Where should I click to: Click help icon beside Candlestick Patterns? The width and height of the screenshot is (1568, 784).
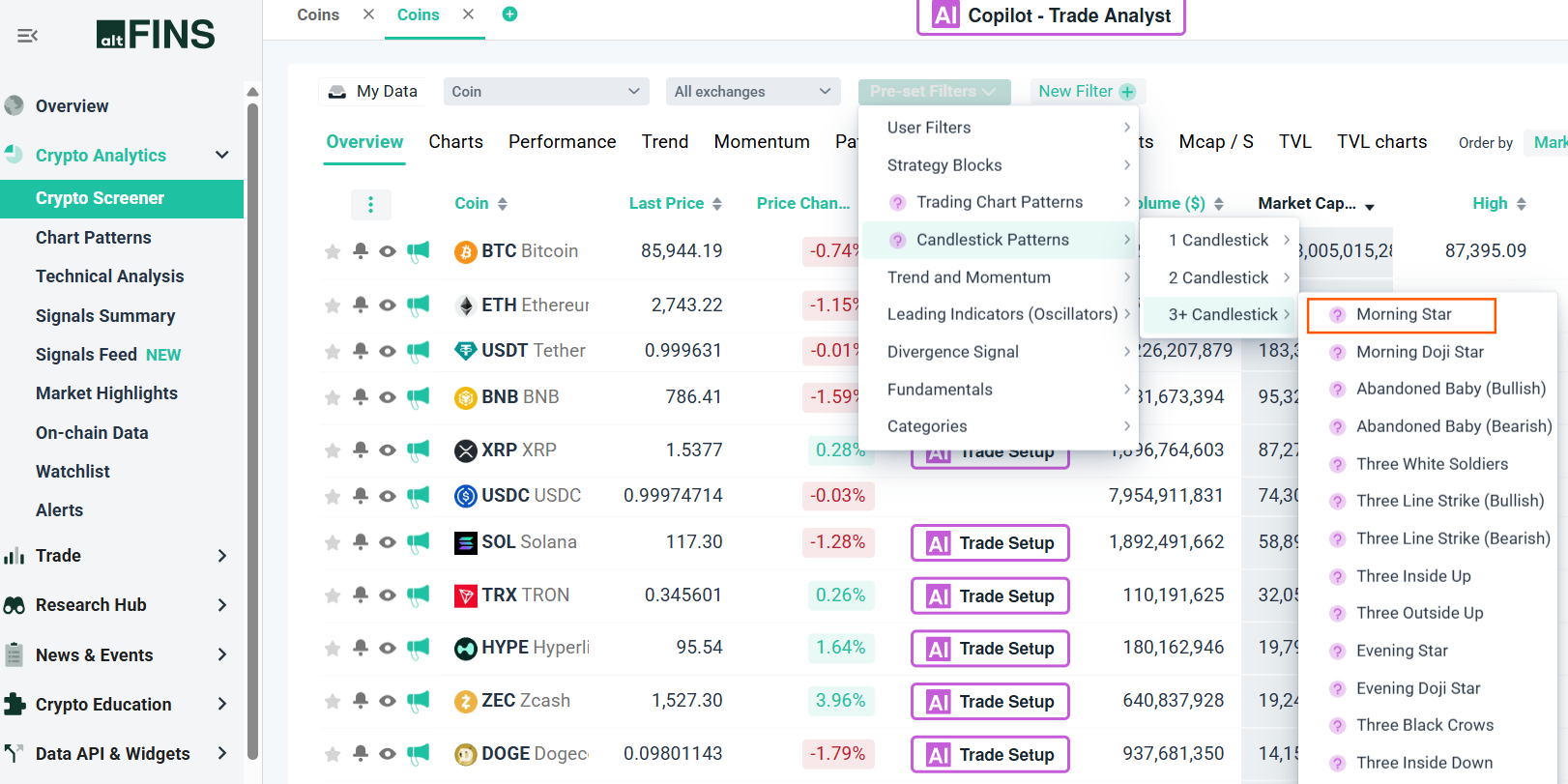tap(898, 240)
